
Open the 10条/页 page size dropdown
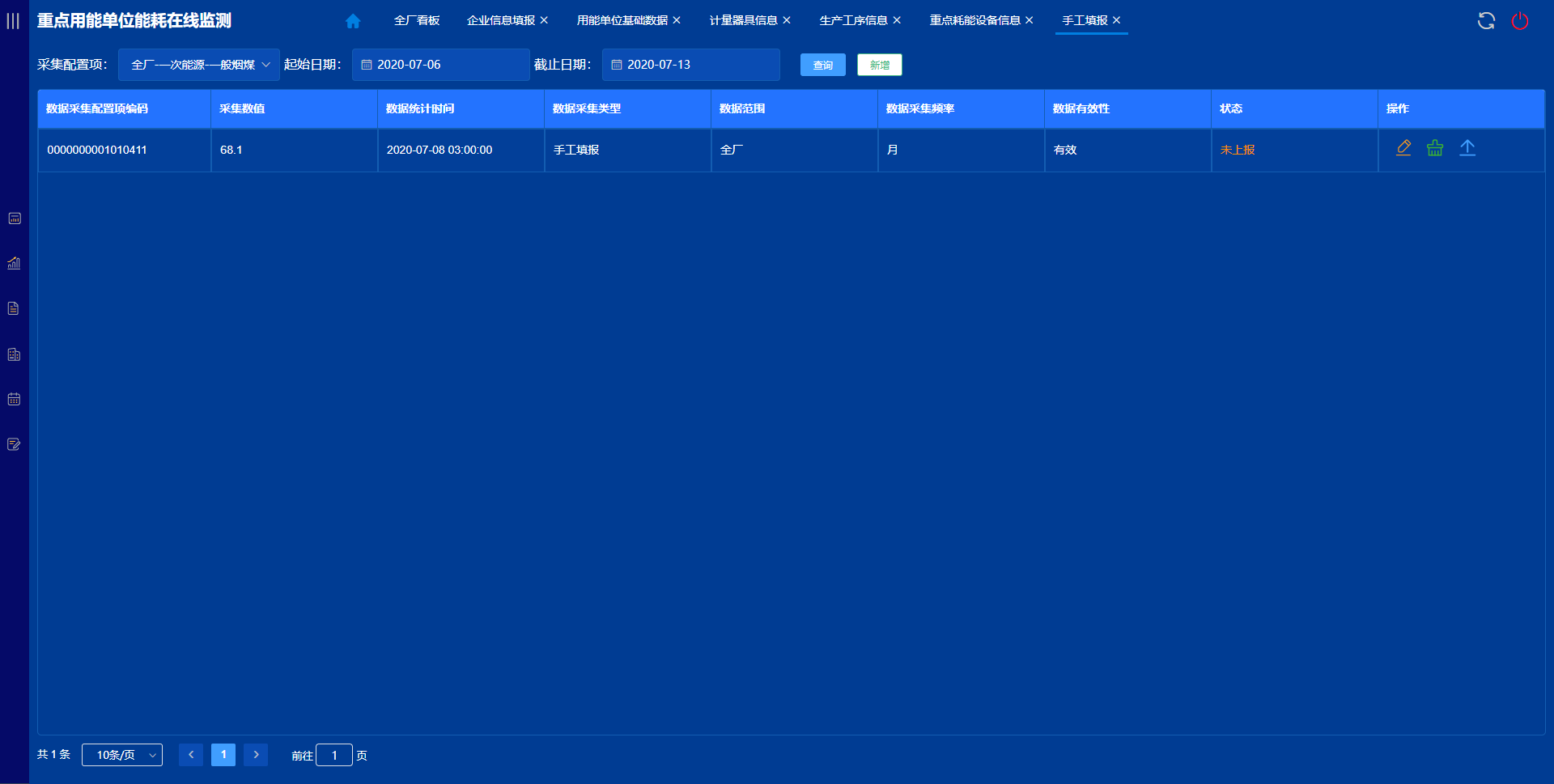[122, 755]
